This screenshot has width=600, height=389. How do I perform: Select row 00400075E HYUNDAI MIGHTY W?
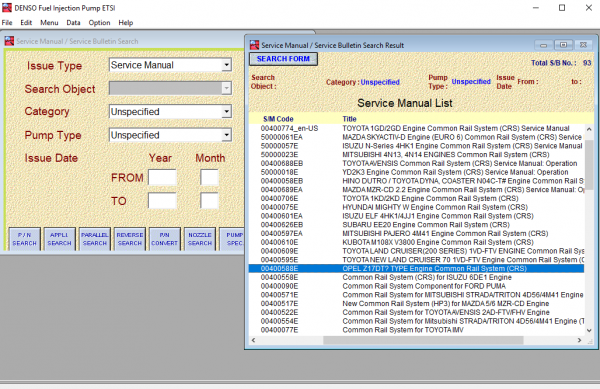pyautogui.click(x=416, y=207)
